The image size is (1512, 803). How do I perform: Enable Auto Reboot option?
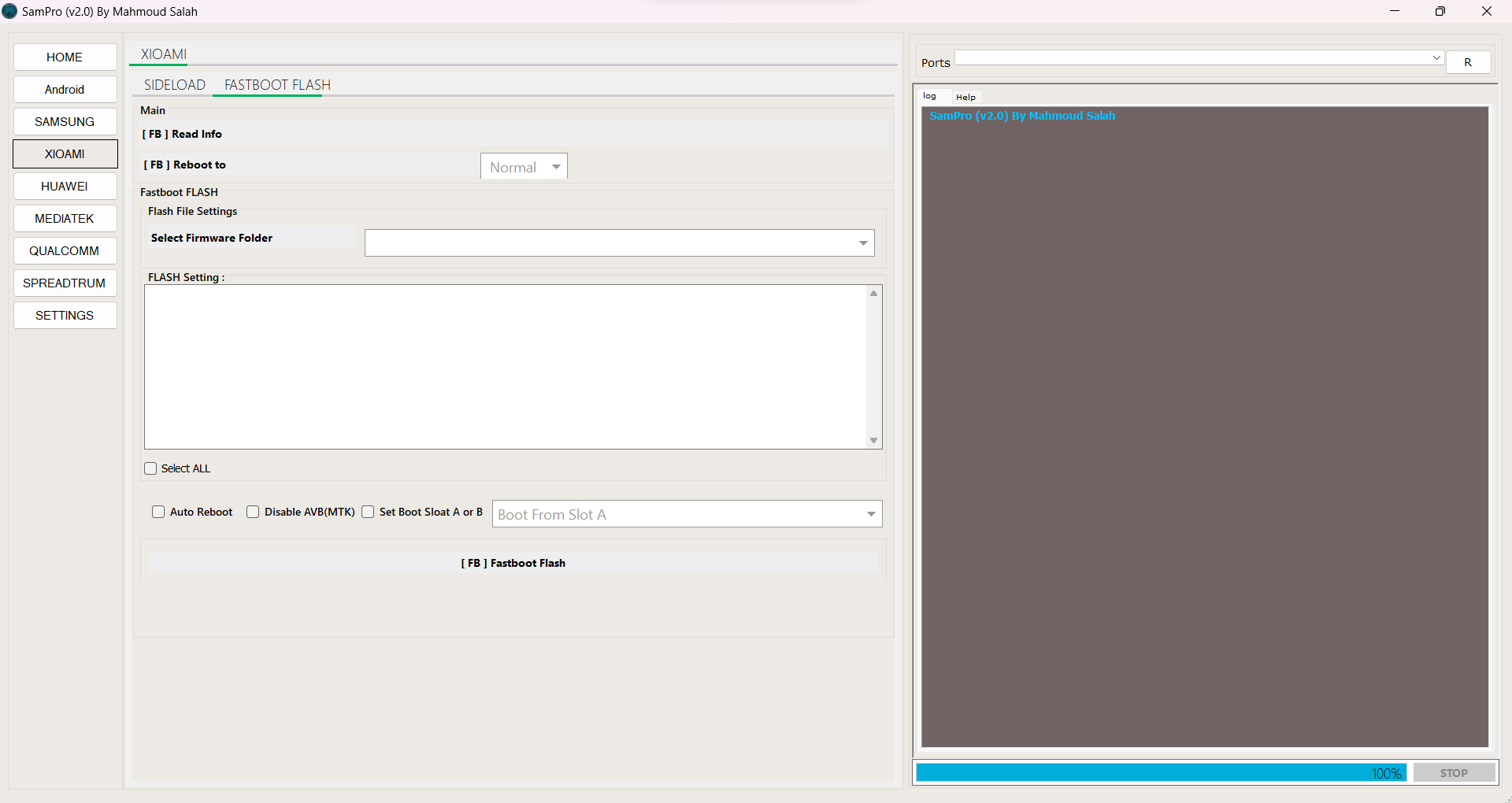[x=158, y=512]
